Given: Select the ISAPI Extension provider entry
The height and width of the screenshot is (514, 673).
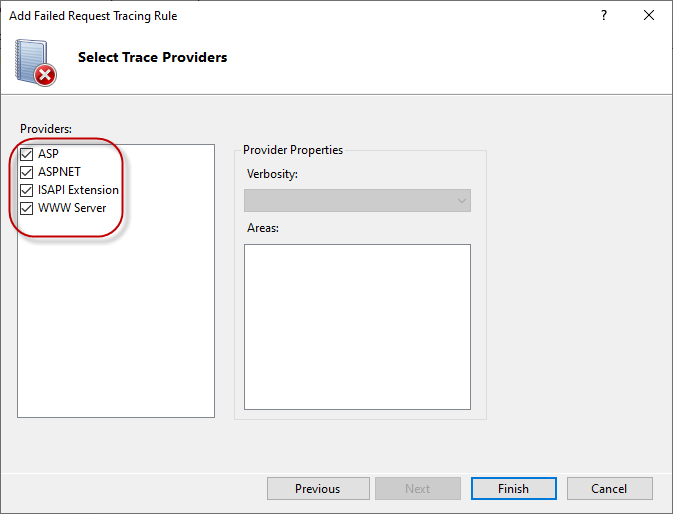Looking at the screenshot, I should [78, 190].
